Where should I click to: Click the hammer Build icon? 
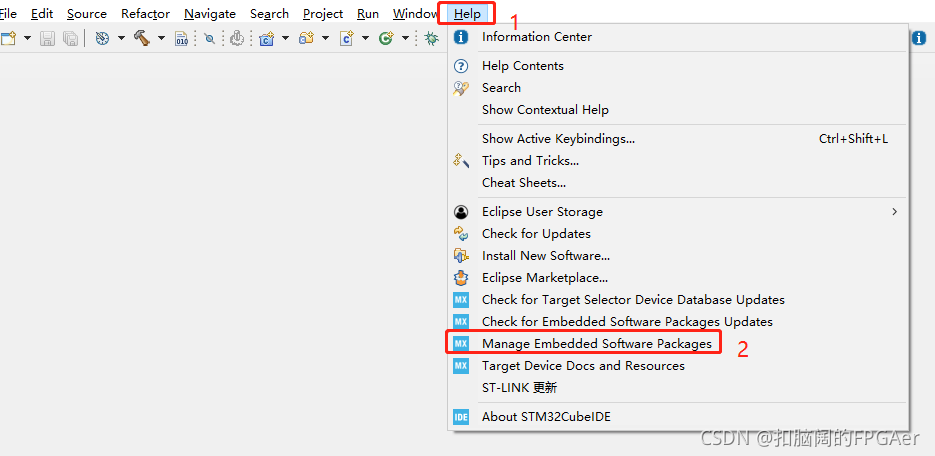(142, 39)
